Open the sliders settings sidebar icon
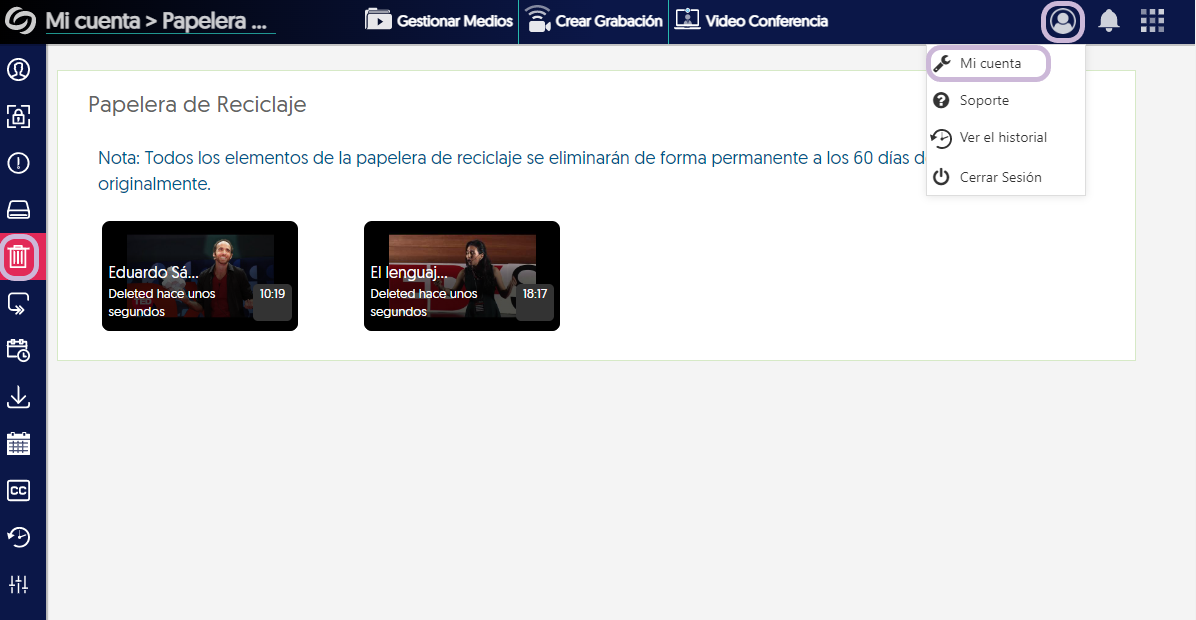Image resolution: width=1196 pixels, height=620 pixels. tap(18, 584)
